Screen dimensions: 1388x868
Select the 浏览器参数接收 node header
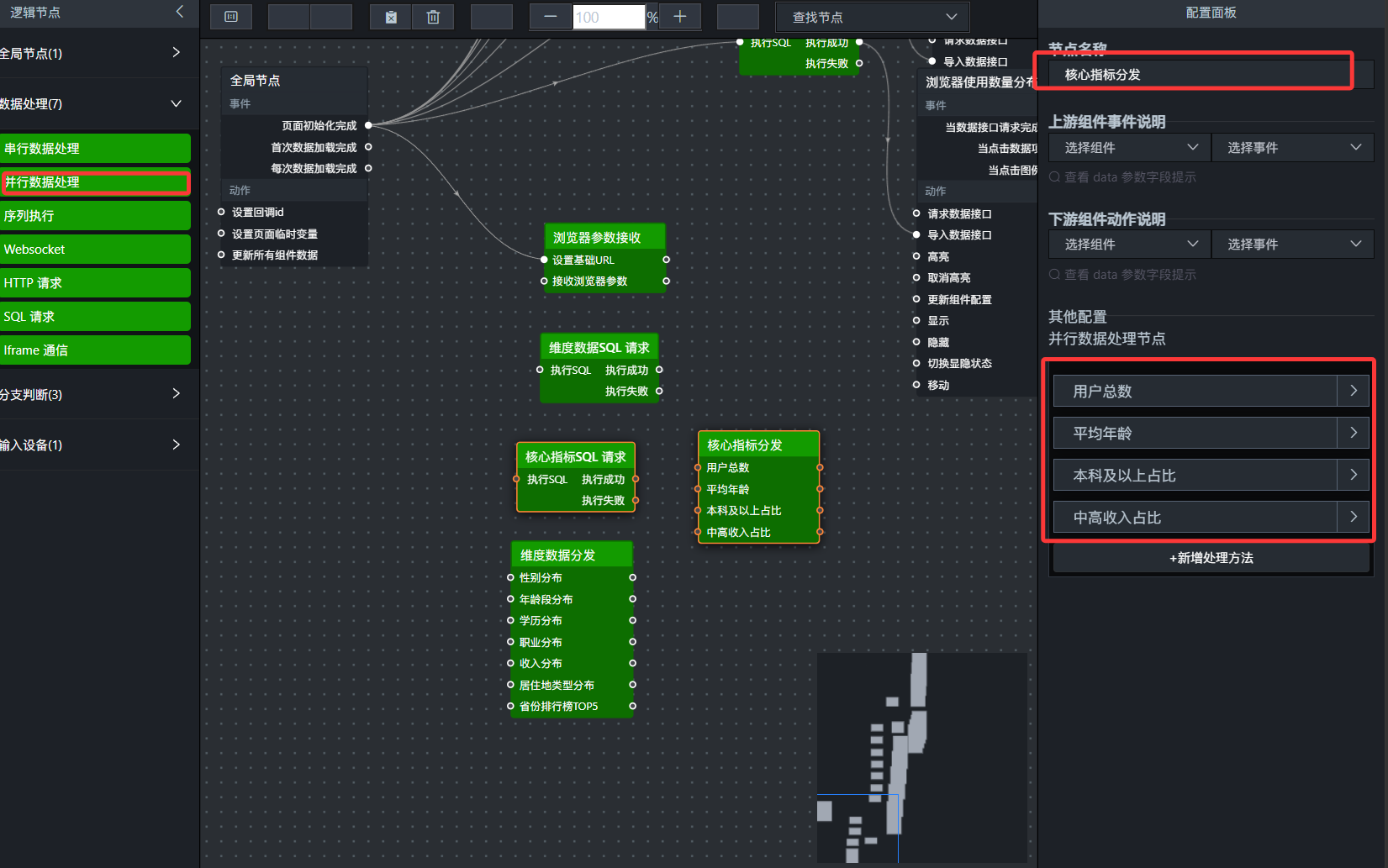tap(605, 238)
